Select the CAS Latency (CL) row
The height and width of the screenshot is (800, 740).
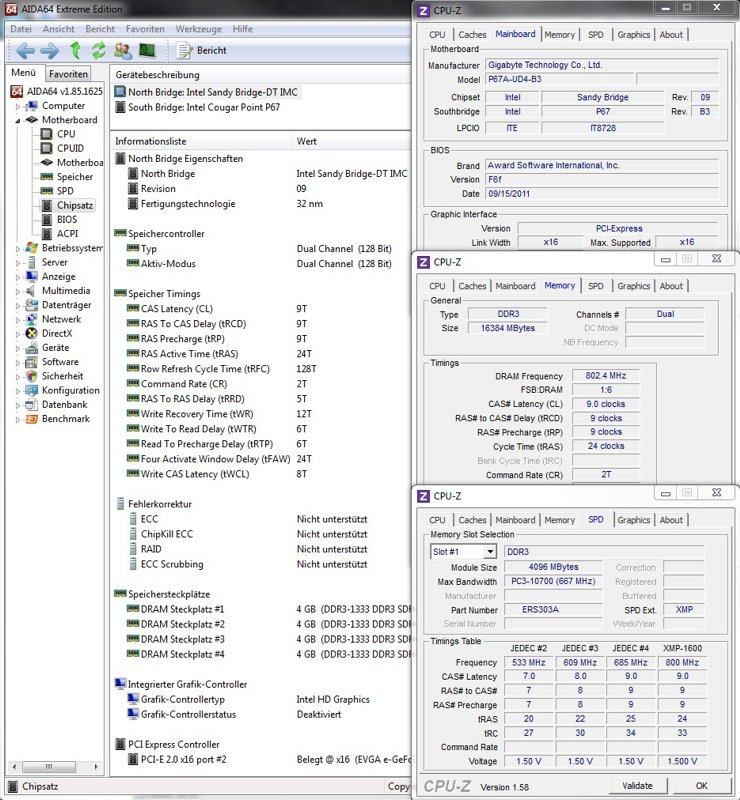click(261, 309)
